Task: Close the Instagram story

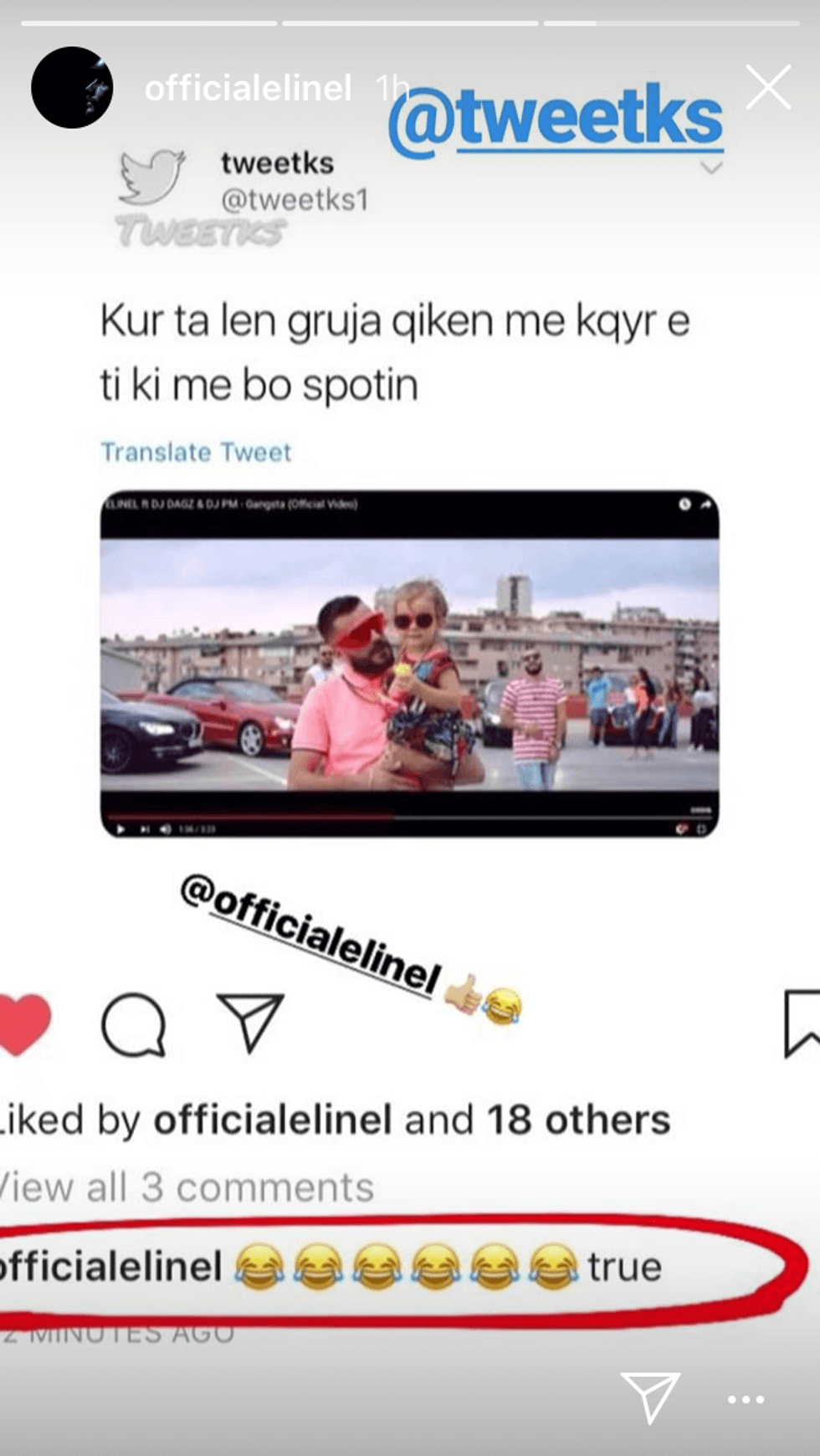Action: (x=768, y=87)
